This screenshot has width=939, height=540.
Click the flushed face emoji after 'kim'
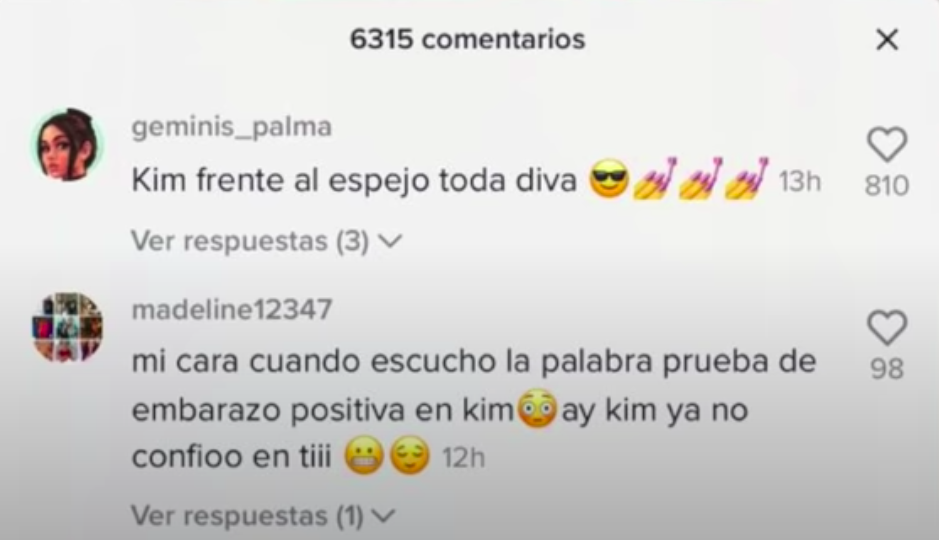(537, 409)
